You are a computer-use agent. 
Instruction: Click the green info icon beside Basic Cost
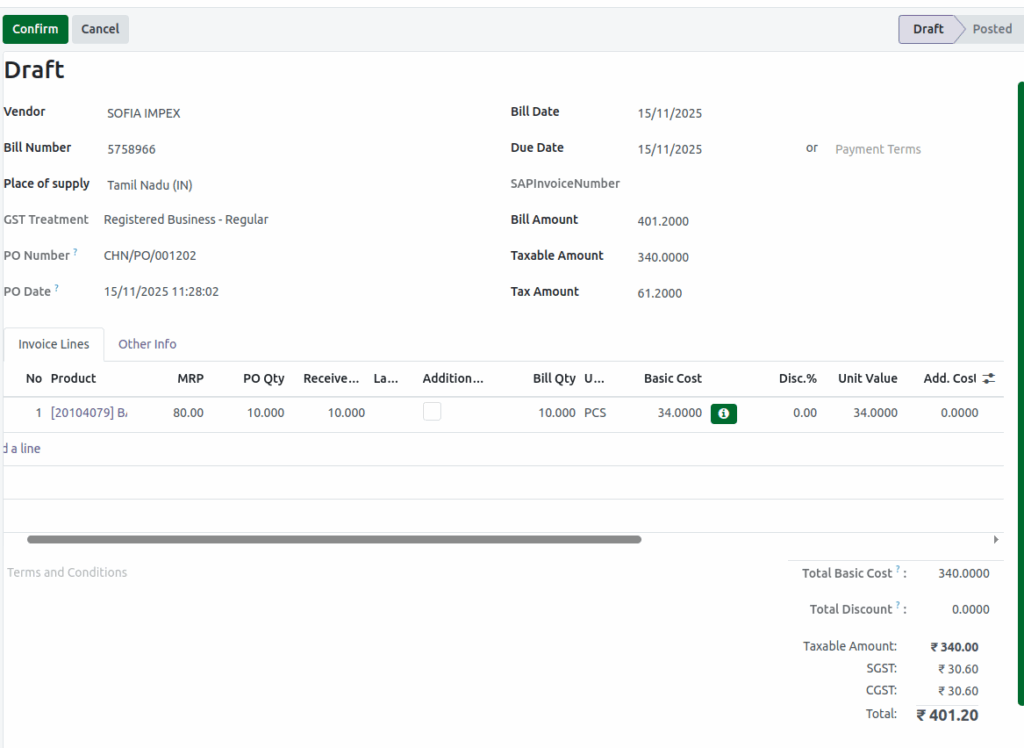point(723,413)
